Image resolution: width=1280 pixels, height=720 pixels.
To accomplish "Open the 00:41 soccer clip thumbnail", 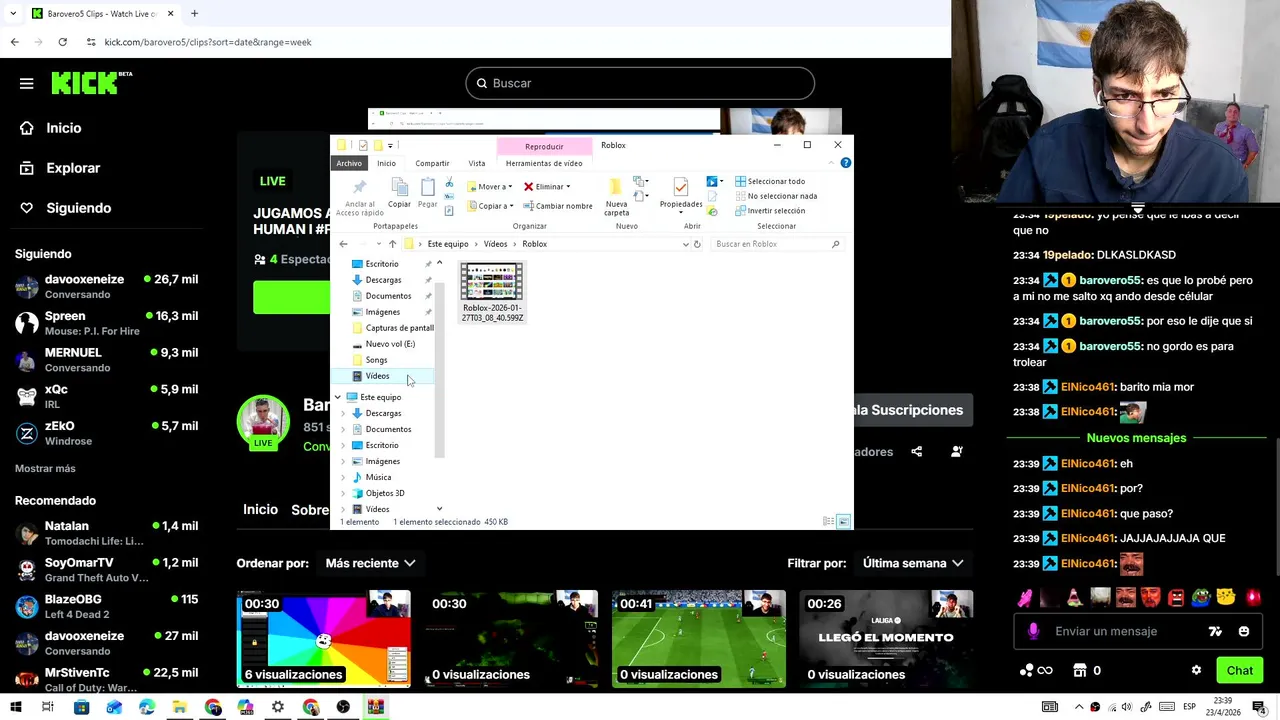I will point(699,638).
